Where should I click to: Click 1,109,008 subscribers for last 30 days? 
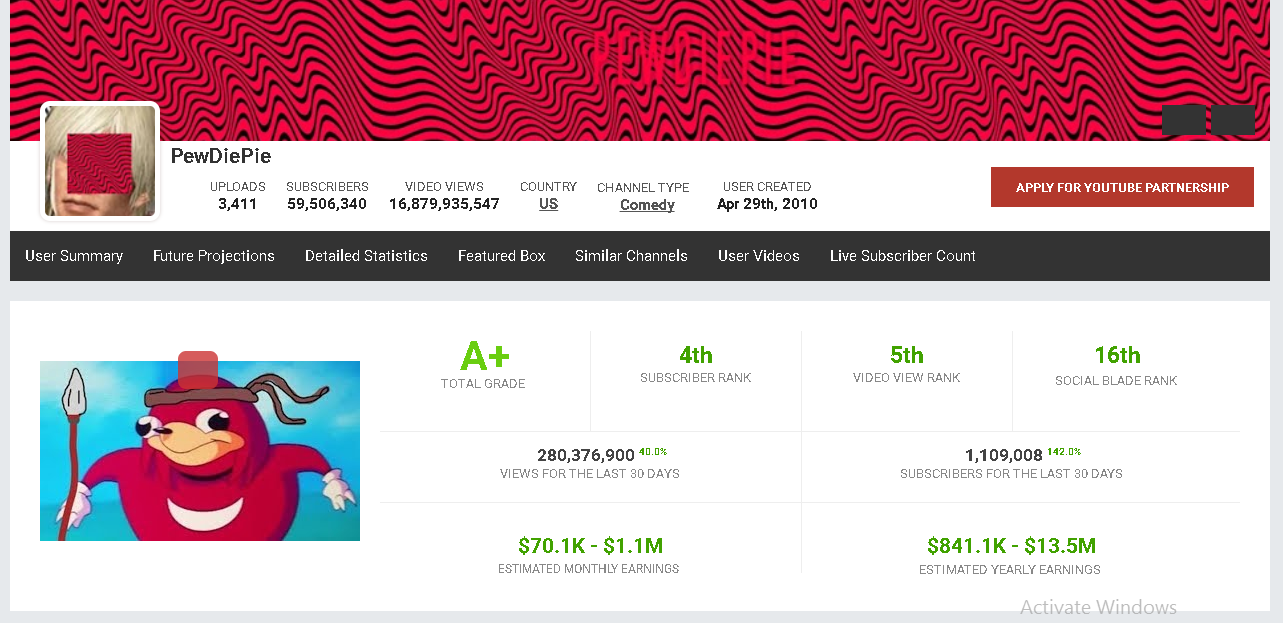coord(1004,455)
